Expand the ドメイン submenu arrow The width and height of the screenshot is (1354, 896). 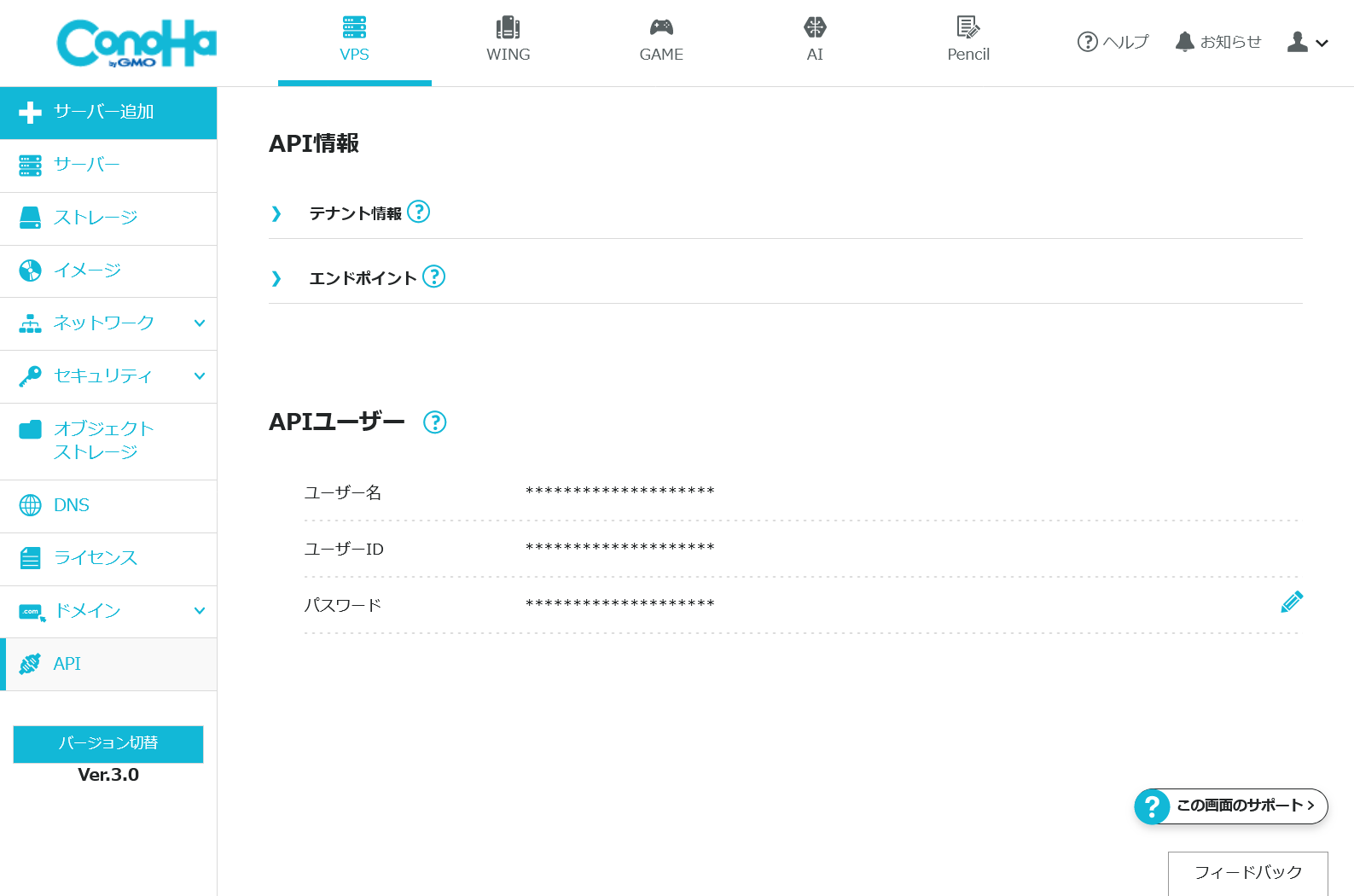[200, 611]
